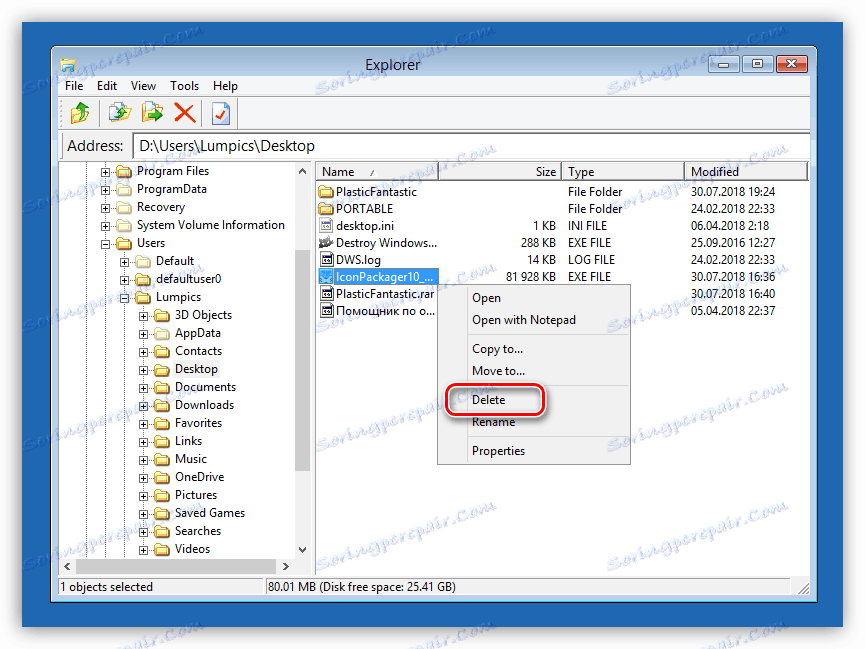The image size is (865, 649).
Task: Click the Program Files folder icon in tree
Action: point(124,172)
